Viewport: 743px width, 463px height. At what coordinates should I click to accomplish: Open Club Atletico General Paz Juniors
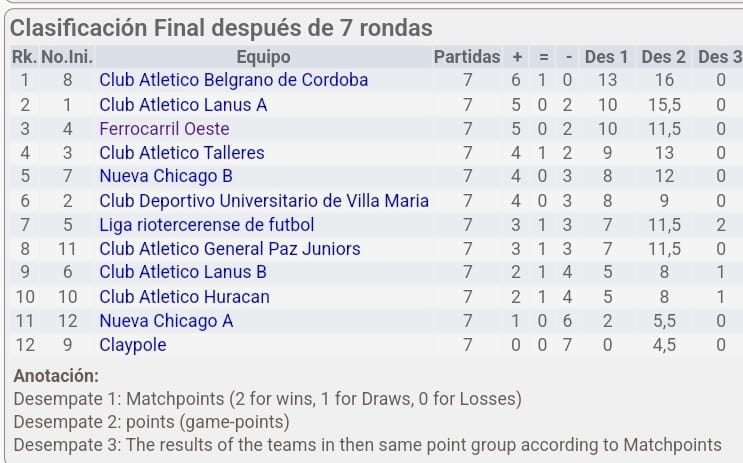(229, 248)
